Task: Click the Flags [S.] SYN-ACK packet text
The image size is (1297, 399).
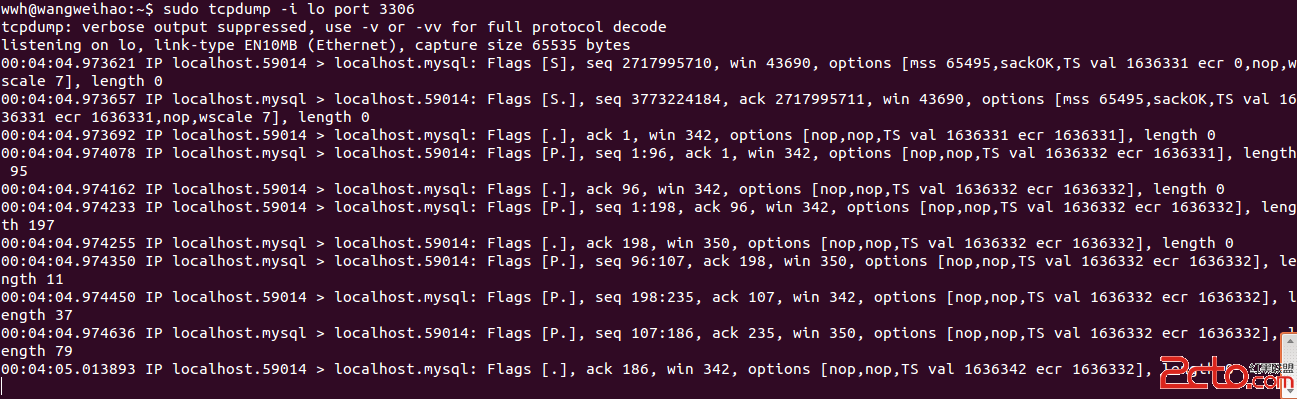Action: click(532, 99)
